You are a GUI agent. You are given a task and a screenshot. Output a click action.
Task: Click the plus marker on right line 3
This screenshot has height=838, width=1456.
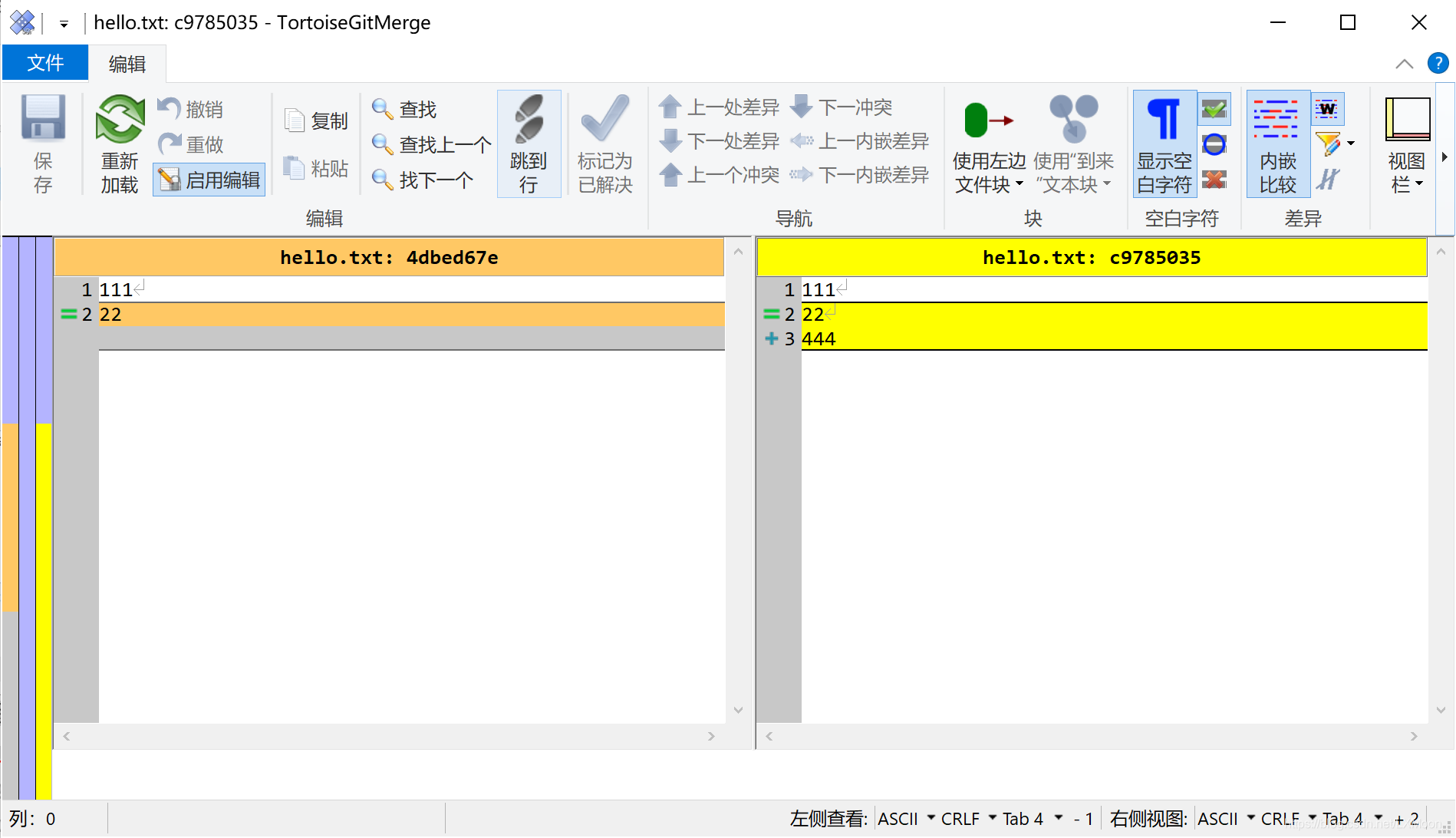[x=771, y=338]
